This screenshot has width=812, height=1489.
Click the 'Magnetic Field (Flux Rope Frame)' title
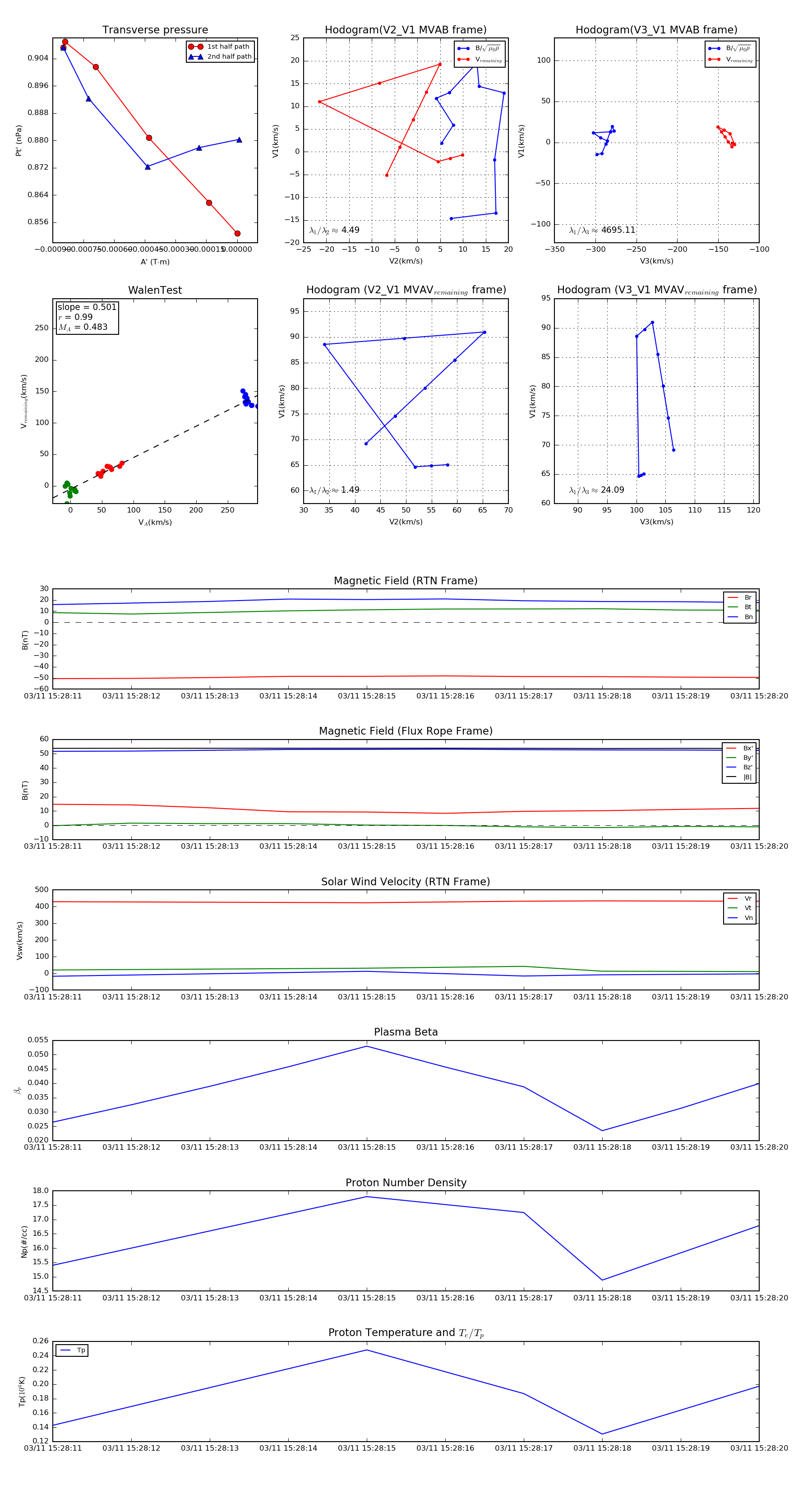tap(406, 731)
